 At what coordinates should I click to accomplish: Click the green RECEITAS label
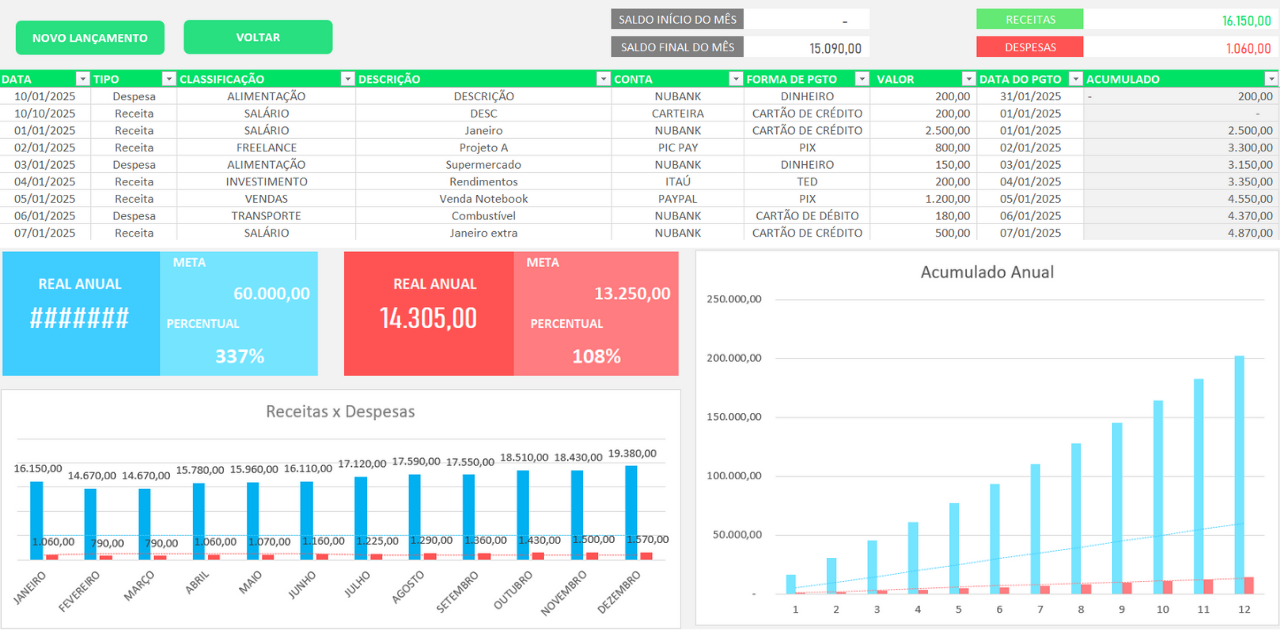point(1030,19)
